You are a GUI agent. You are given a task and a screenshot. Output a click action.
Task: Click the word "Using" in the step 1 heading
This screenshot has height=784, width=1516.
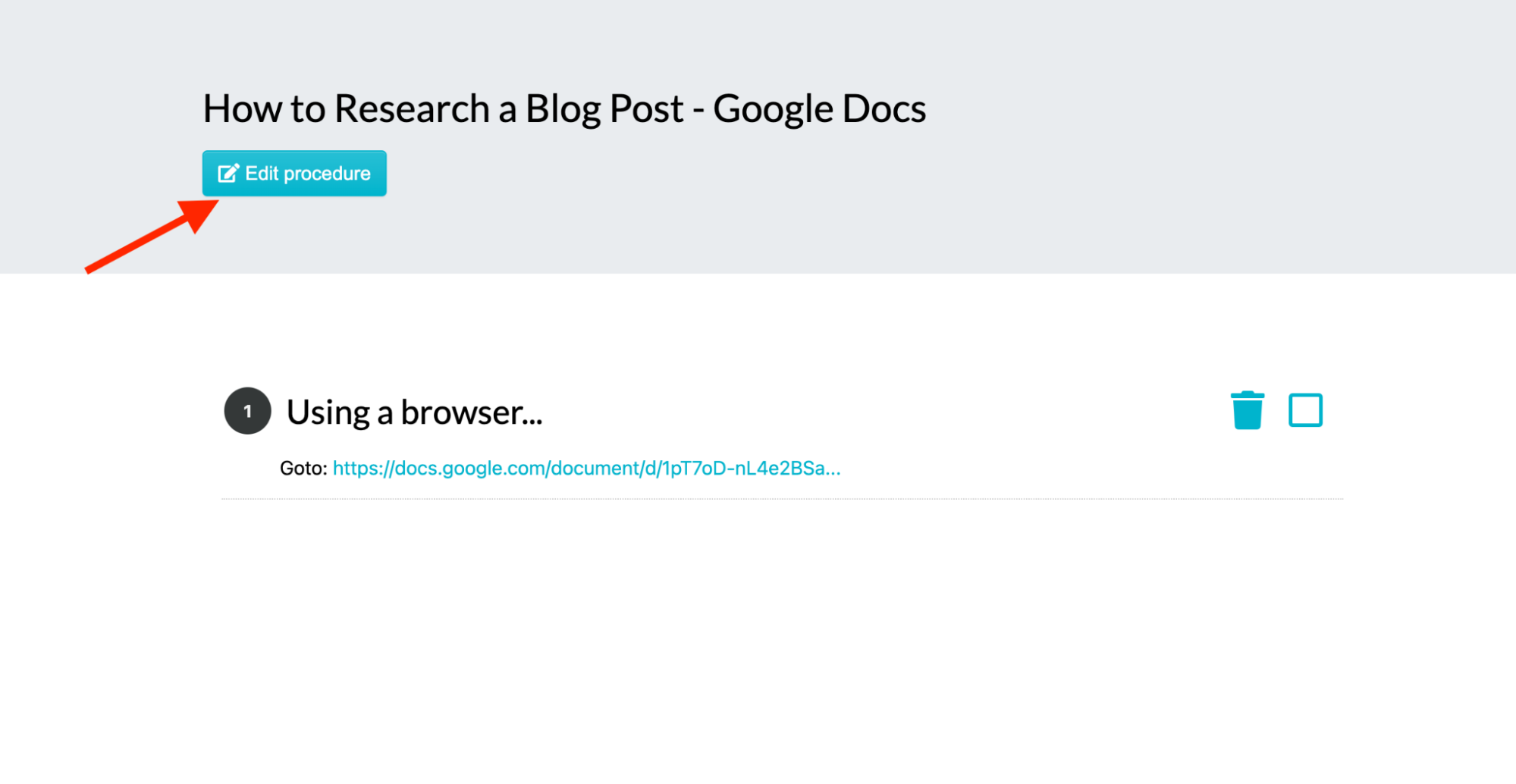click(x=328, y=413)
